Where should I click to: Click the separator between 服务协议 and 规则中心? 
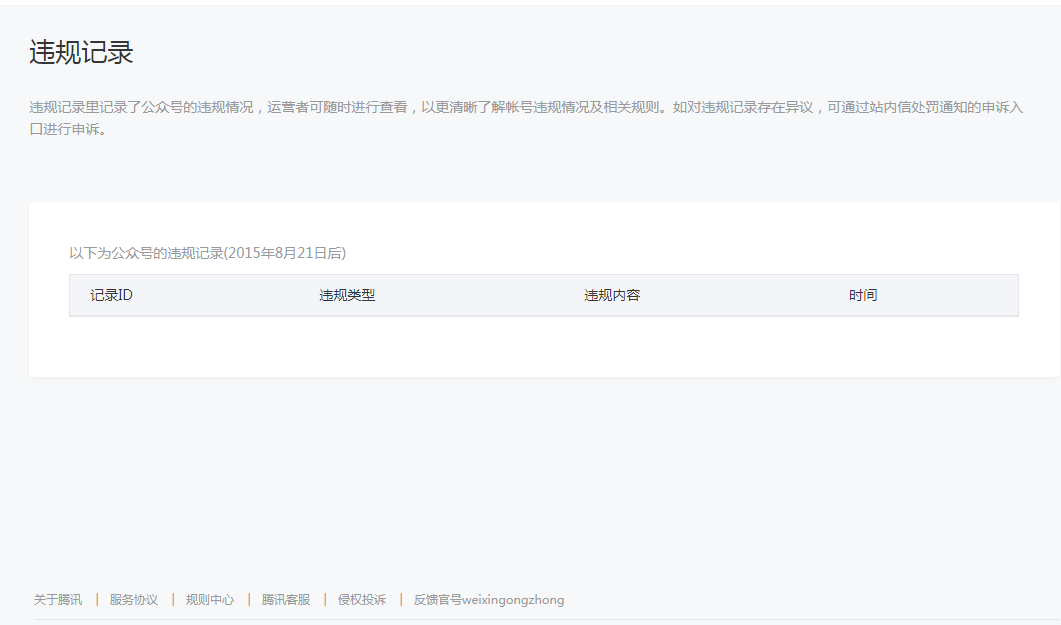[173, 600]
